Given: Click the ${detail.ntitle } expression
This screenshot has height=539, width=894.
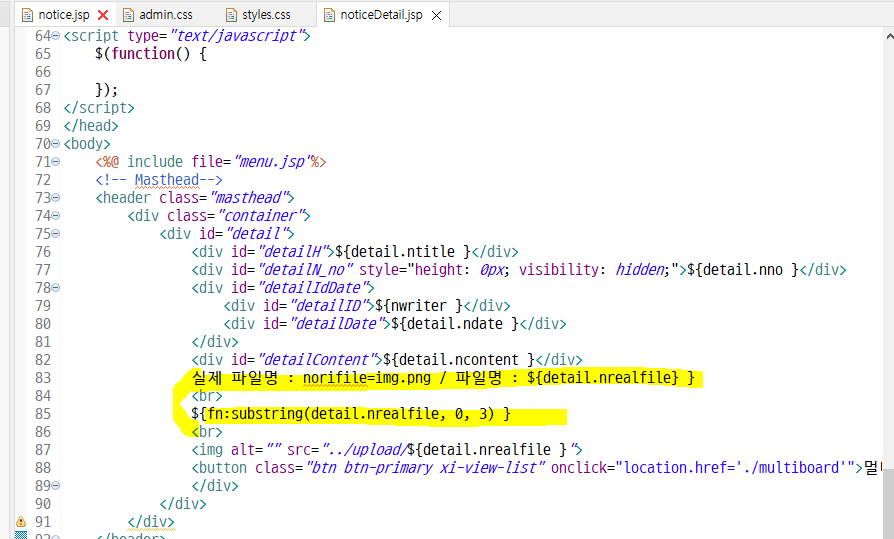Looking at the screenshot, I should [x=403, y=252].
